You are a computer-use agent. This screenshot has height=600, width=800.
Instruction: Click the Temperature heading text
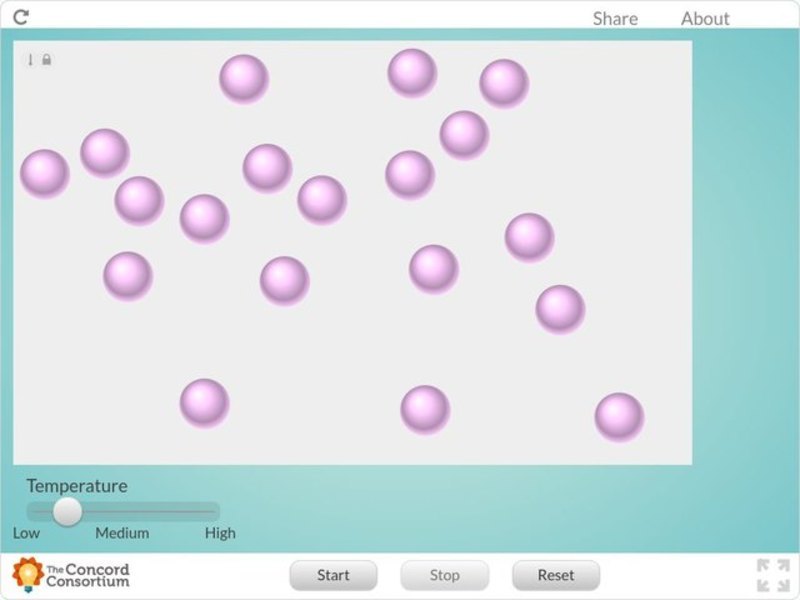click(79, 486)
